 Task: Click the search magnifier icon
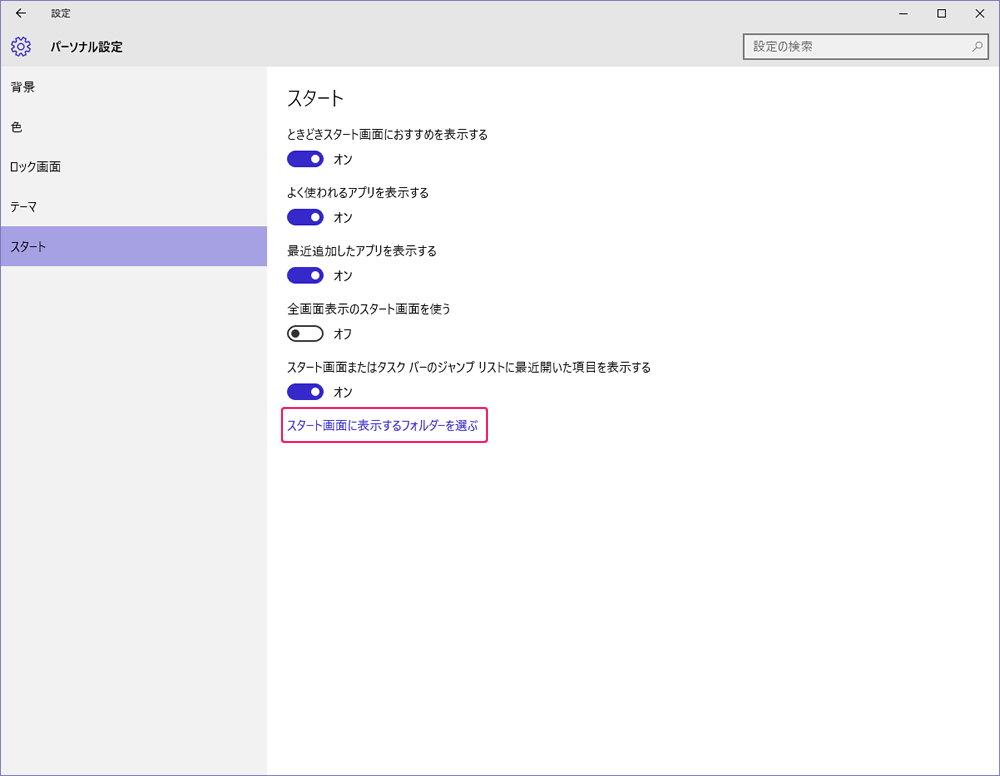point(977,47)
